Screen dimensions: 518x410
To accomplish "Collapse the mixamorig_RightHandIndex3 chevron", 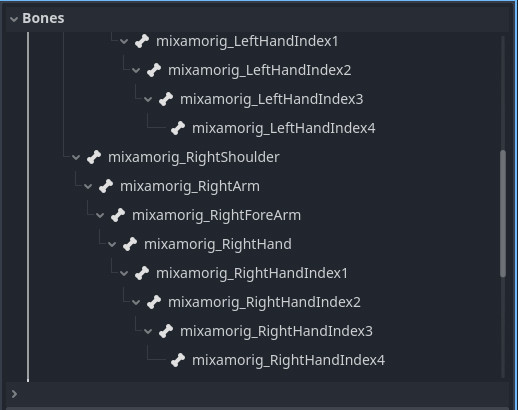I will coord(148,331).
